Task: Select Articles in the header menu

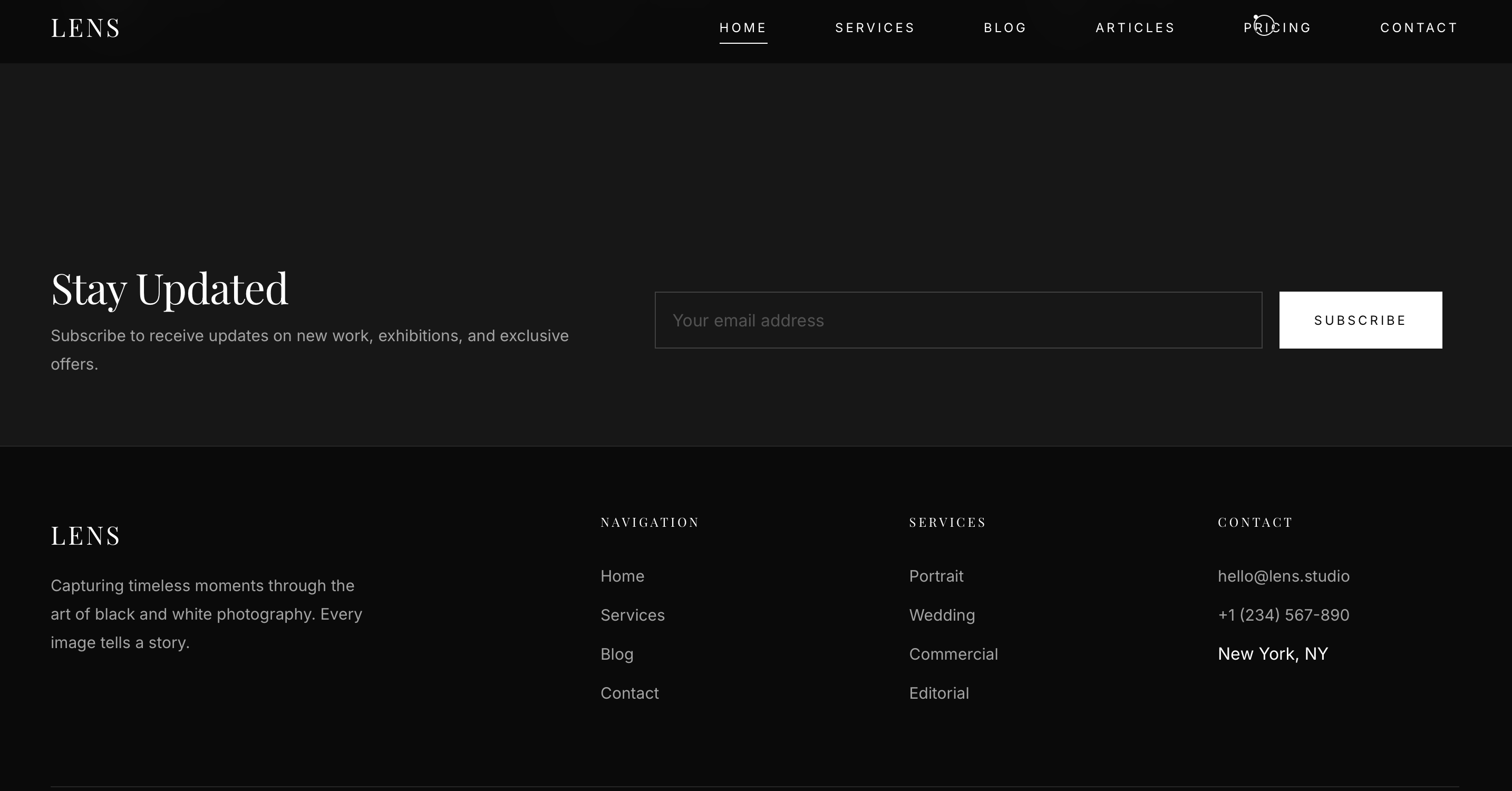Action: pyautogui.click(x=1135, y=27)
